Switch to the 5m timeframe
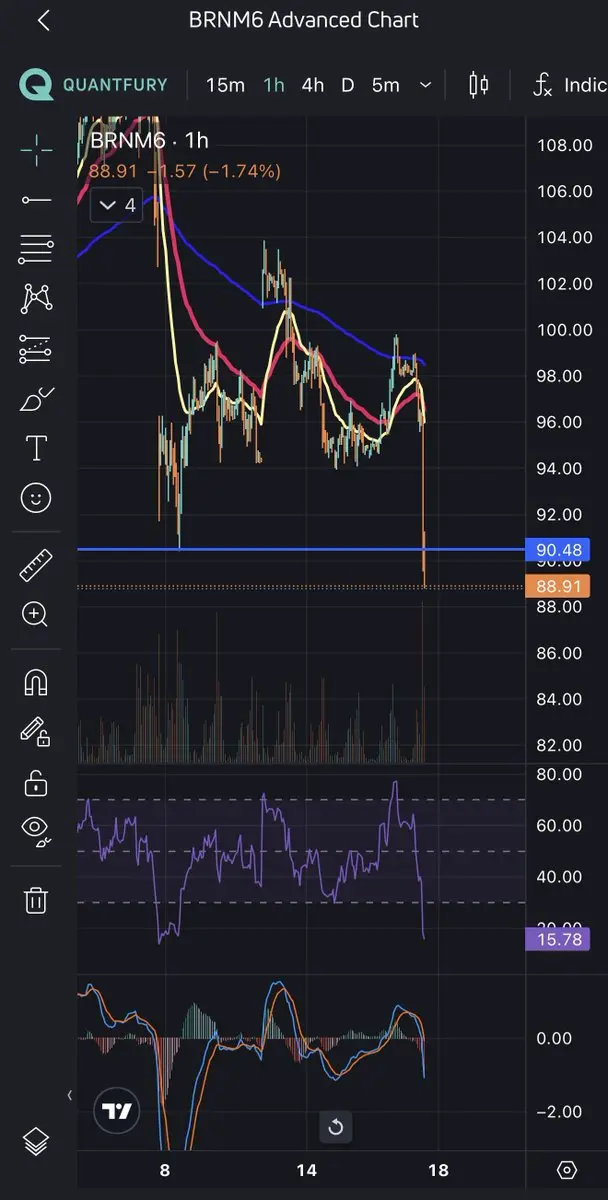This screenshot has width=608, height=1200. pos(385,85)
